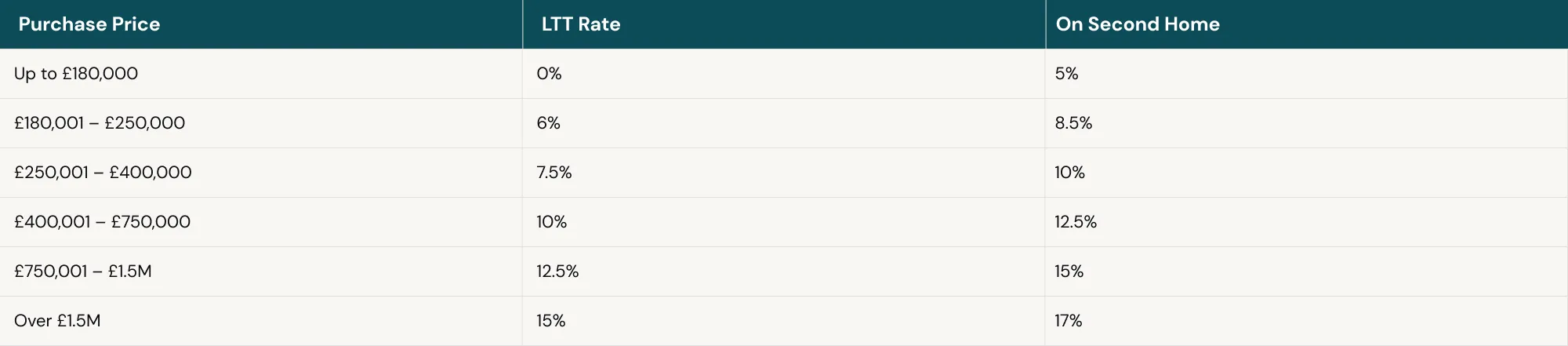Click the 6% LTT Rate cell

(548, 123)
